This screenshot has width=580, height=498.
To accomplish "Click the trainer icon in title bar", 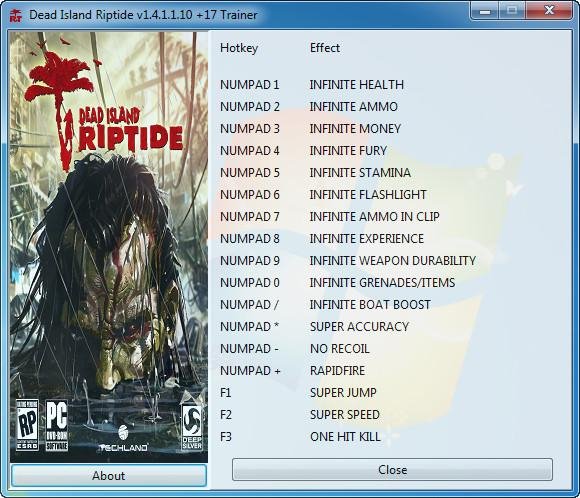I will coord(16,15).
